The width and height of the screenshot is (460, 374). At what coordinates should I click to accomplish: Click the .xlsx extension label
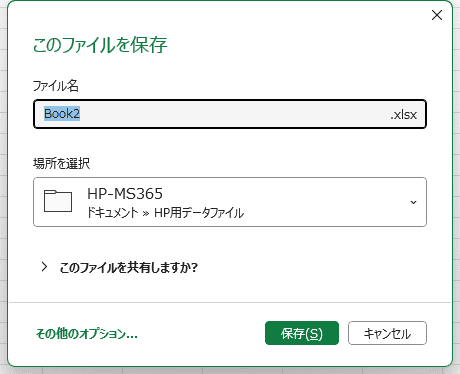tap(404, 115)
